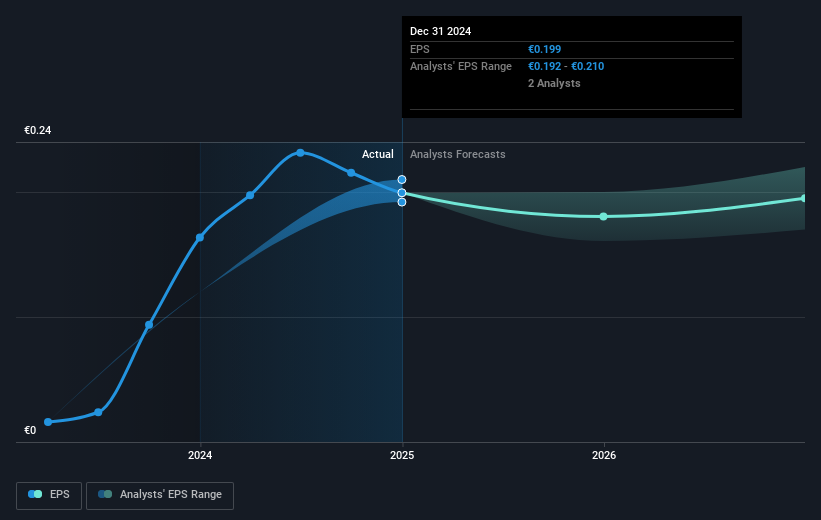
Task: Select the second EPS data point from the left
Action: pos(98,413)
